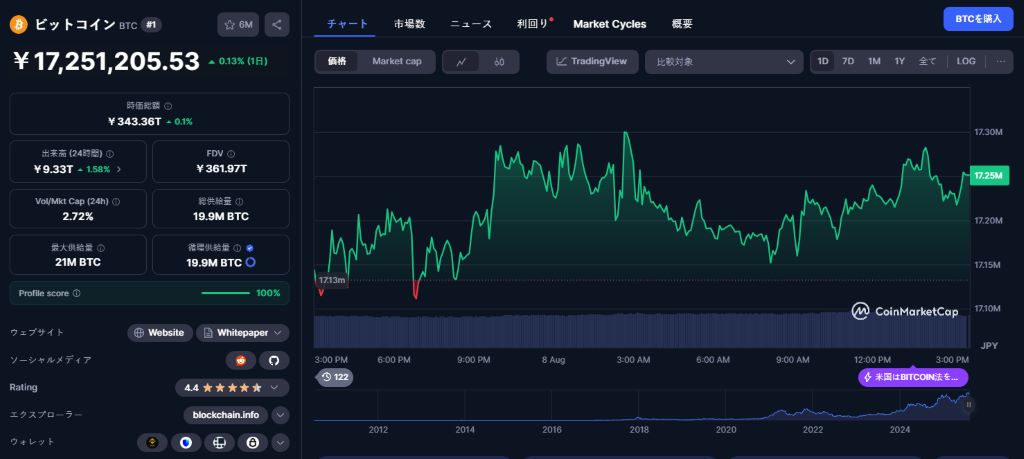
Task: Expand more wallets chevron
Action: (x=280, y=443)
